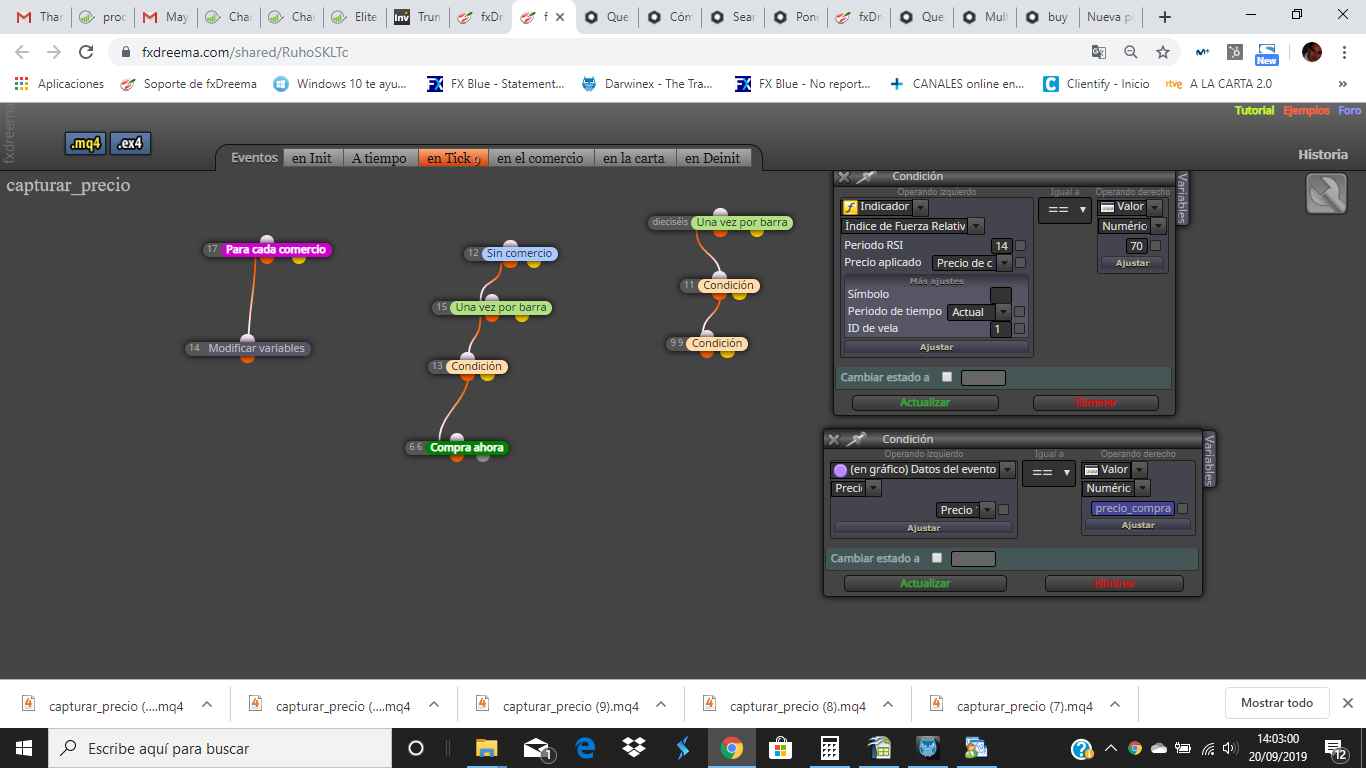Open the (en gráfico) Datos del evento dropdown
This screenshot has height=768, width=1366.
1007,470
